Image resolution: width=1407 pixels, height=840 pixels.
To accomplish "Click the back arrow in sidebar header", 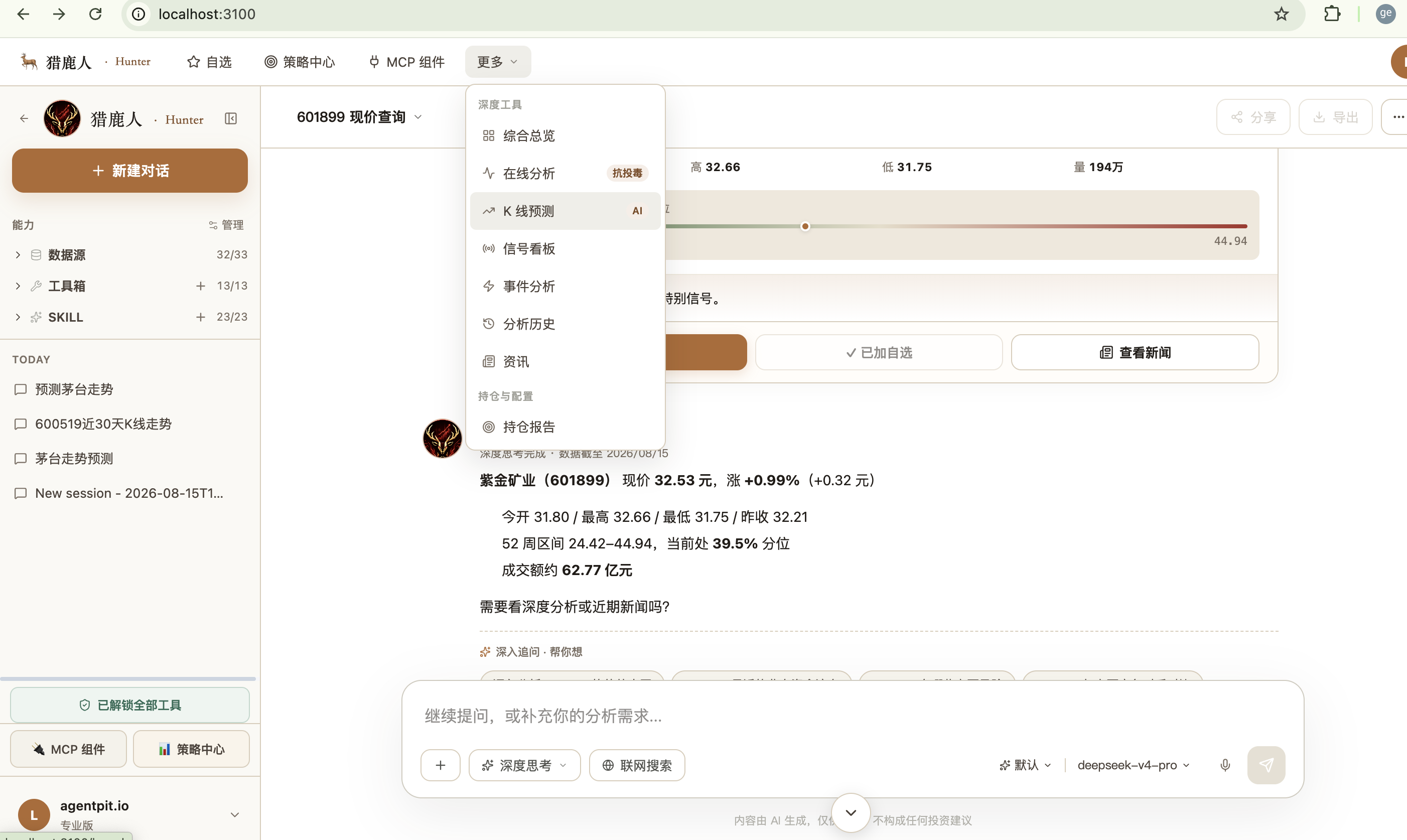I will [x=24, y=118].
